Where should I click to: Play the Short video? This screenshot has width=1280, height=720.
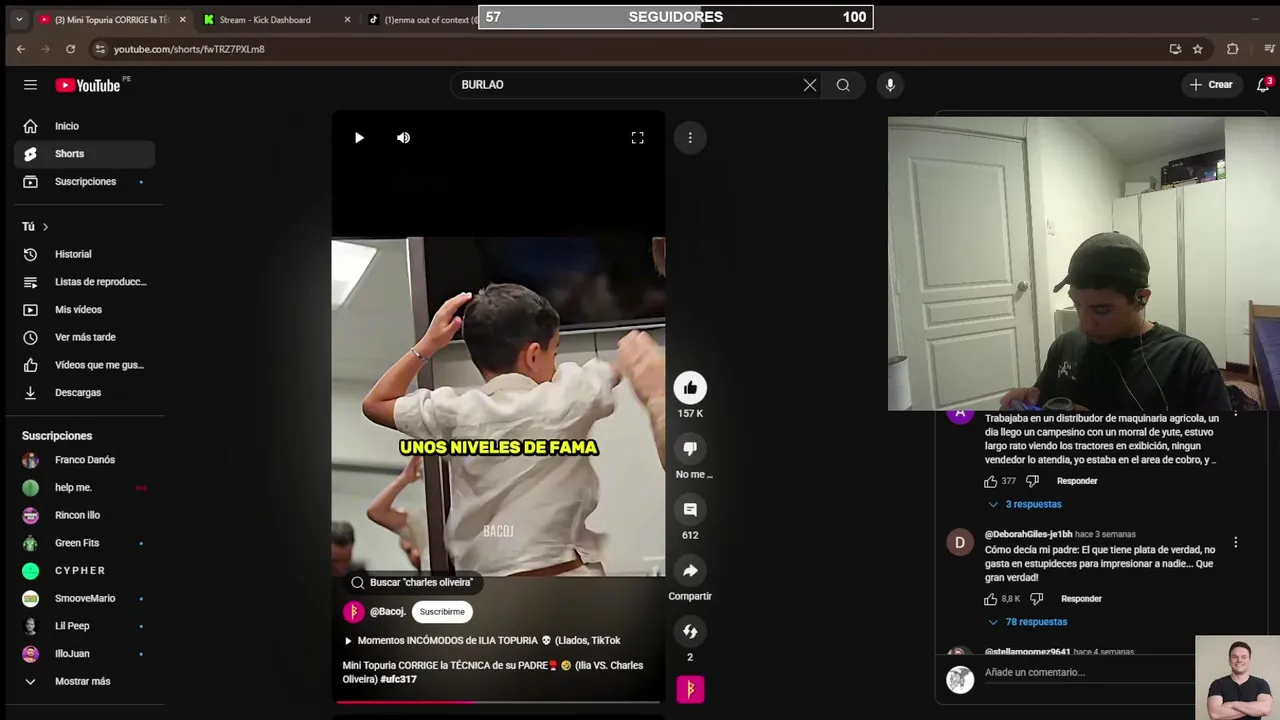pos(359,138)
